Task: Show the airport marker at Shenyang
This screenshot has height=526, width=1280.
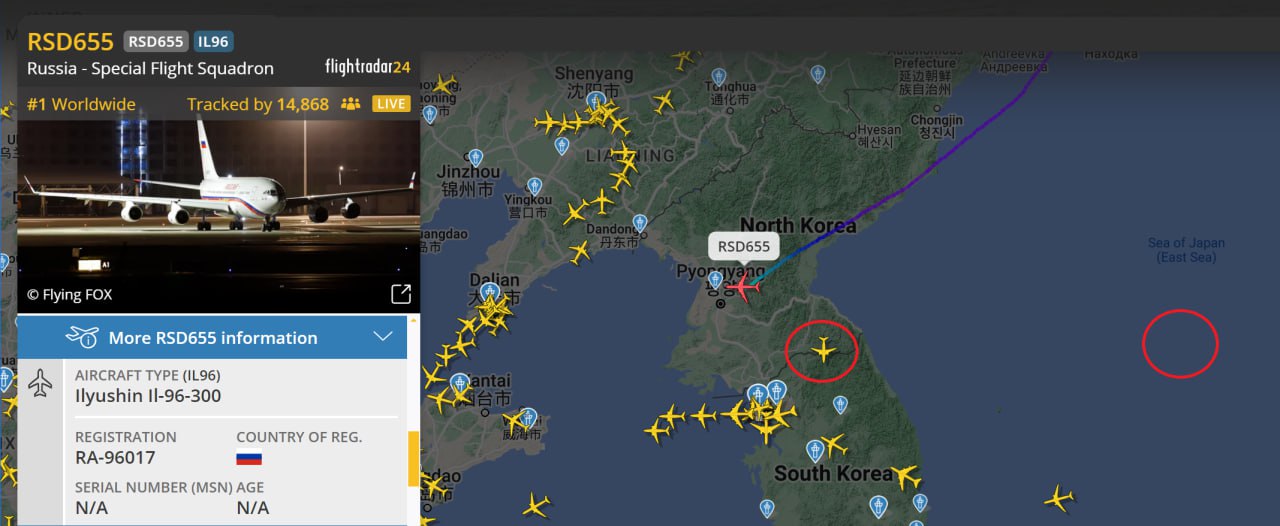Action: [x=596, y=101]
